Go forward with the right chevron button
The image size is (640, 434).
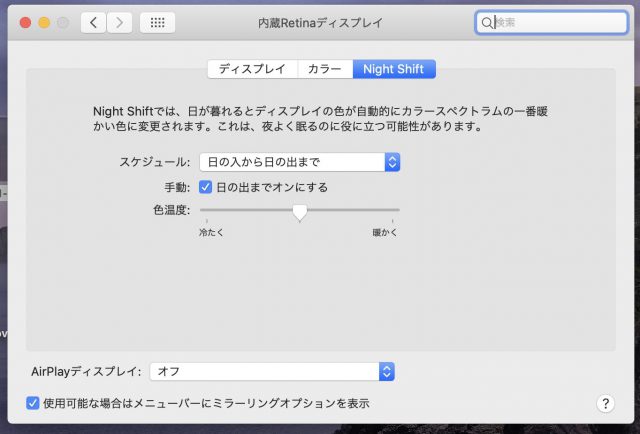click(x=119, y=22)
